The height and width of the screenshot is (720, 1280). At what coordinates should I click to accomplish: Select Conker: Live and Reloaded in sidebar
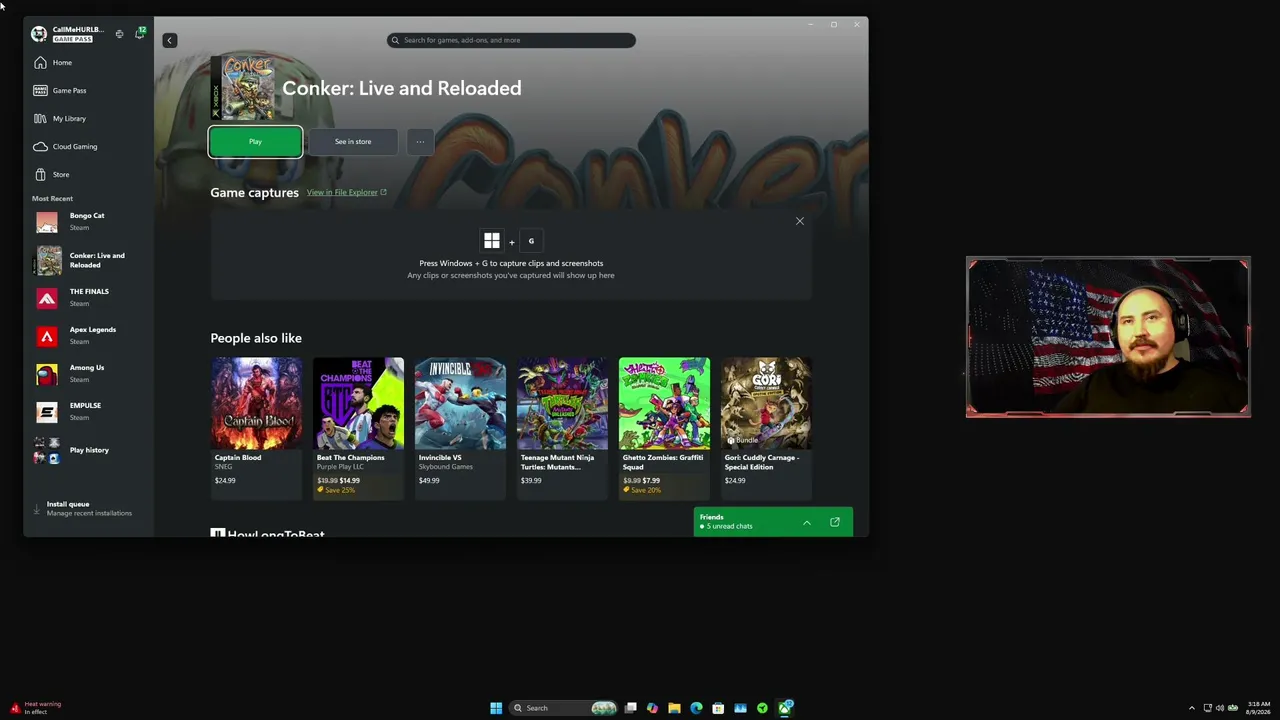(x=89, y=260)
